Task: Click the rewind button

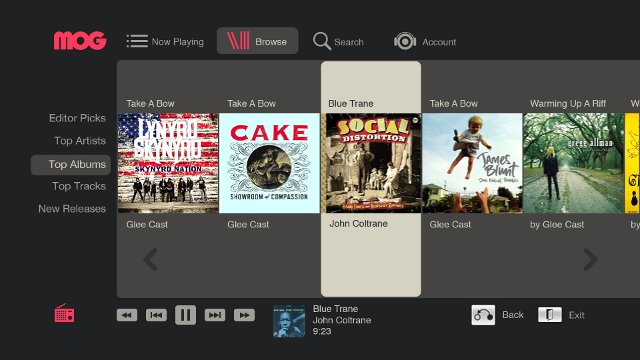Action: point(127,315)
